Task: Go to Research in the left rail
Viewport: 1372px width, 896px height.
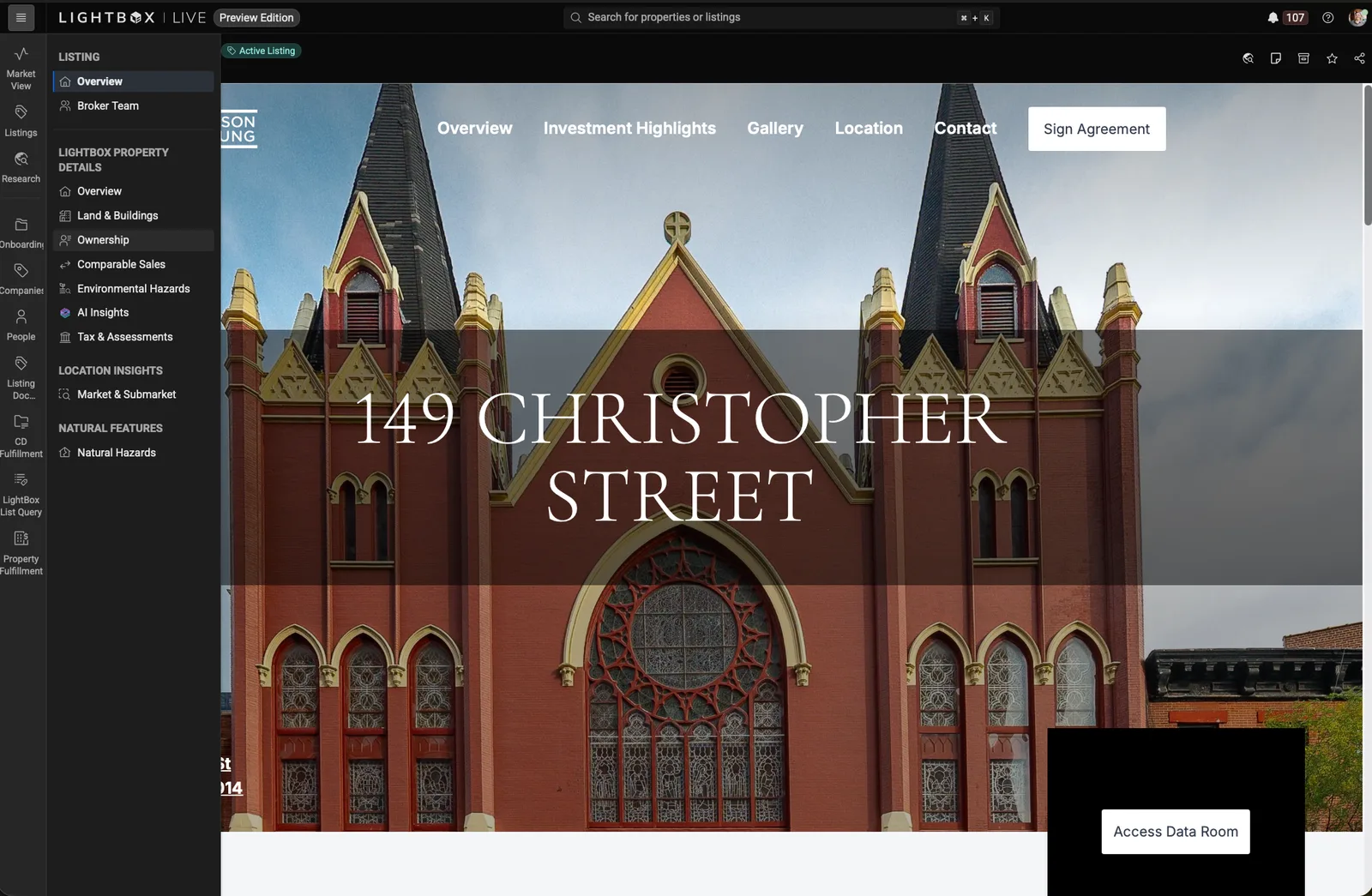Action: tap(21, 167)
